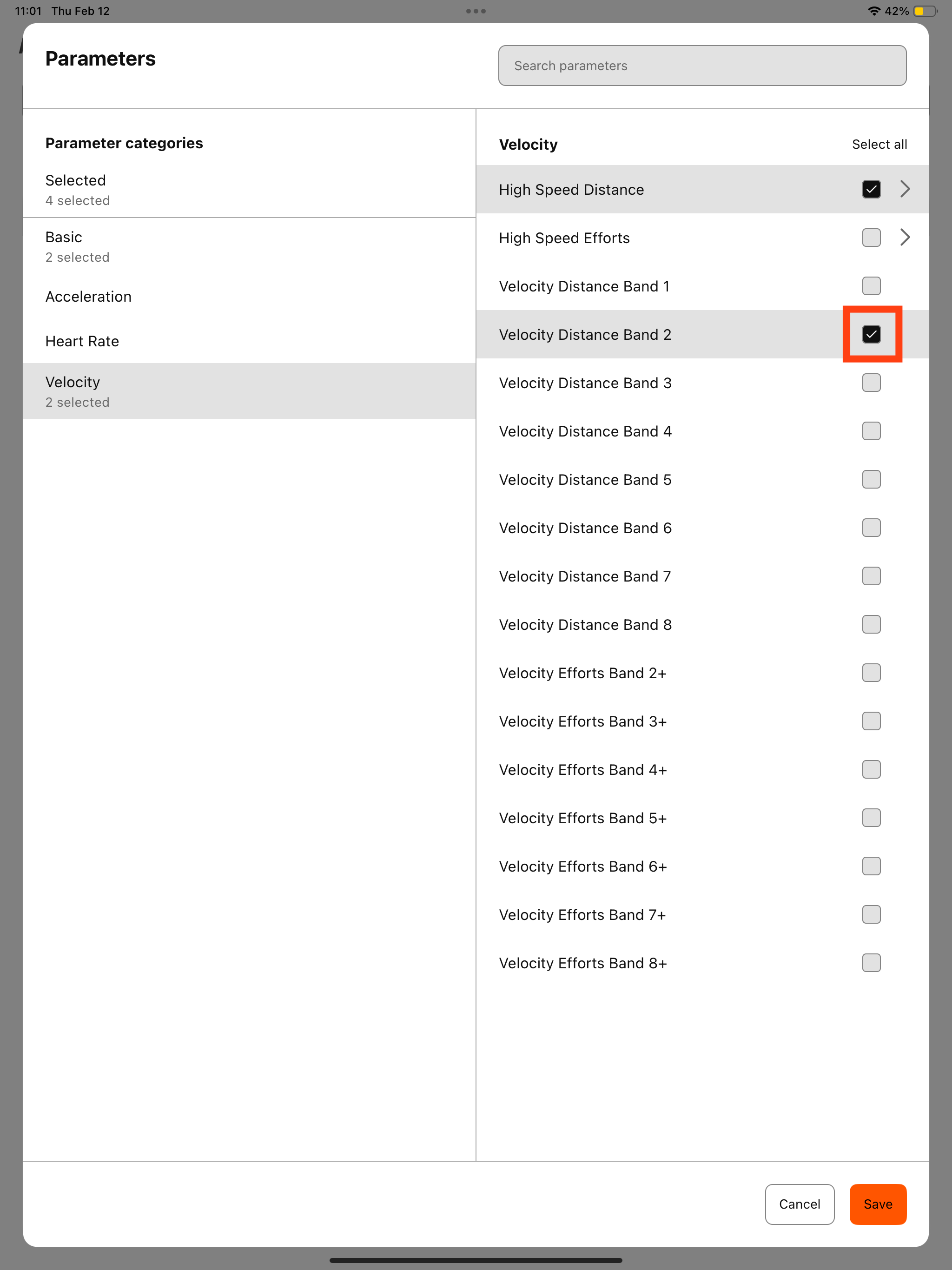Select the Acceleration category

coord(88,296)
